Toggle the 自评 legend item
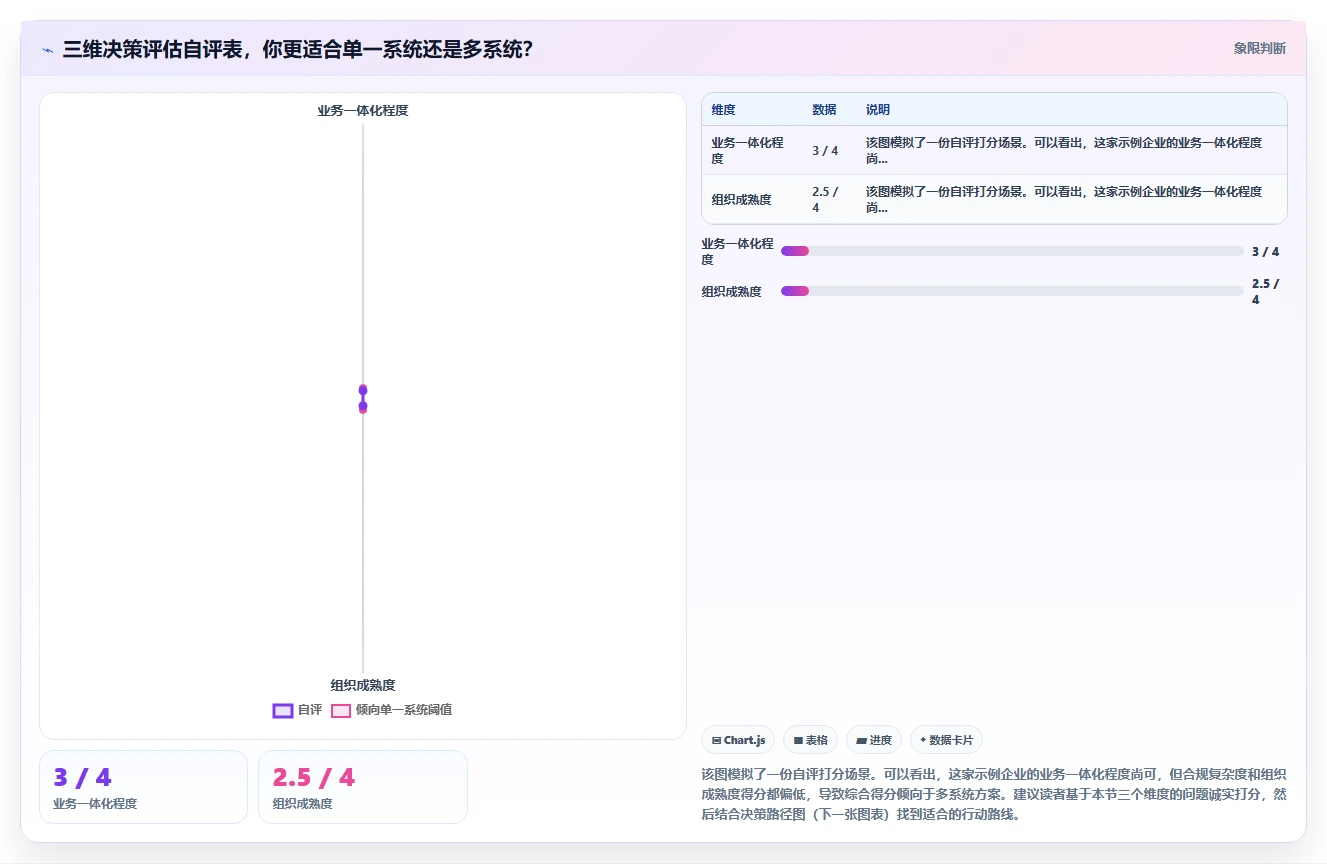 coord(298,710)
